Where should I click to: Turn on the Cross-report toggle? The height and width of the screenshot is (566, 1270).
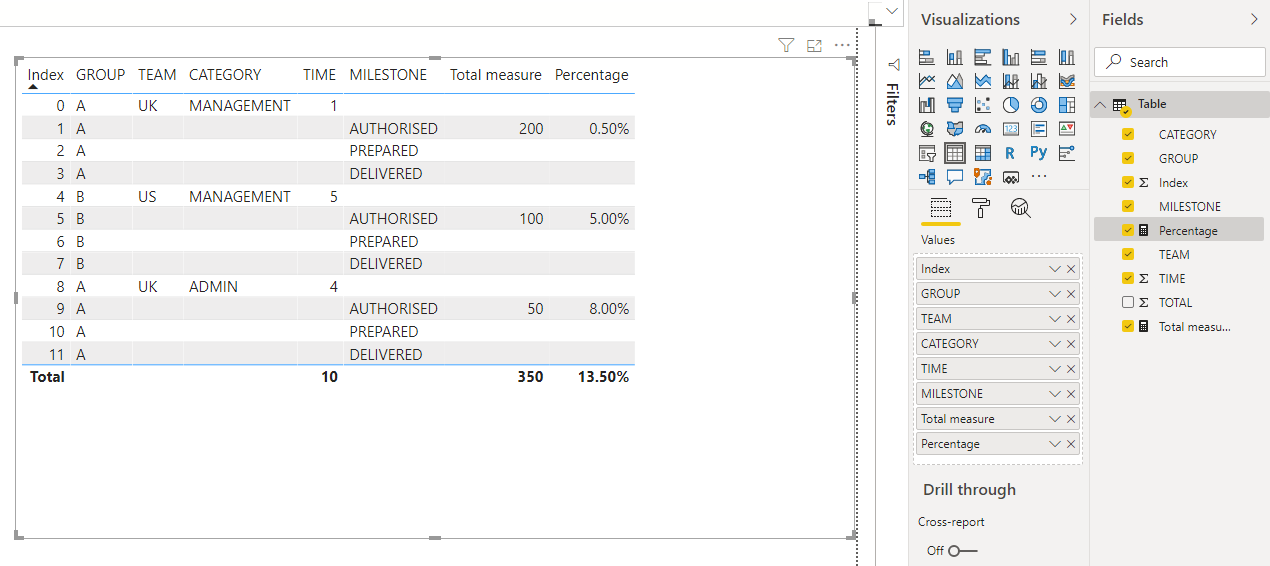pos(961,551)
